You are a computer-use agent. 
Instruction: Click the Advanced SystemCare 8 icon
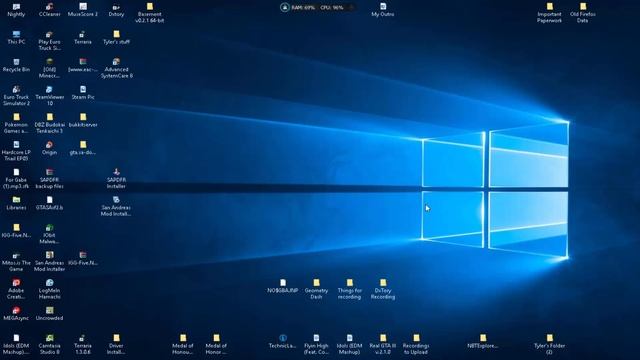[x=116, y=68]
